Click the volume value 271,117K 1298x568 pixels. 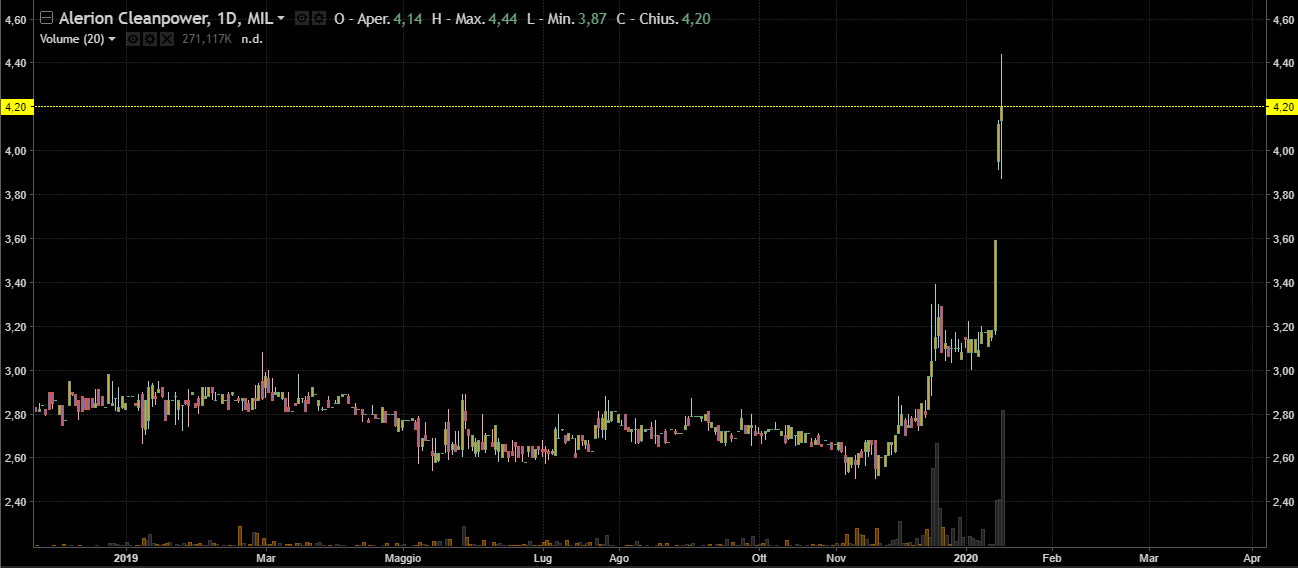pyautogui.click(x=207, y=39)
